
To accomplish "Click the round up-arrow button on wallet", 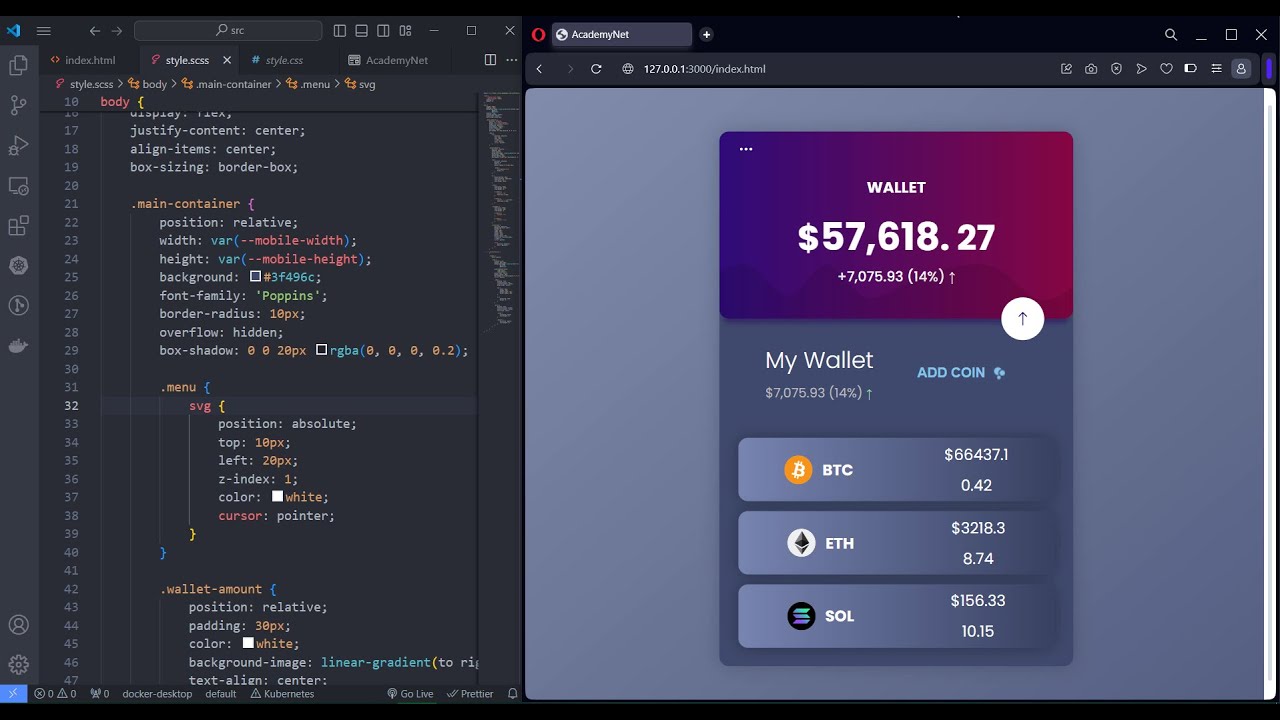I will pyautogui.click(x=1022, y=318).
